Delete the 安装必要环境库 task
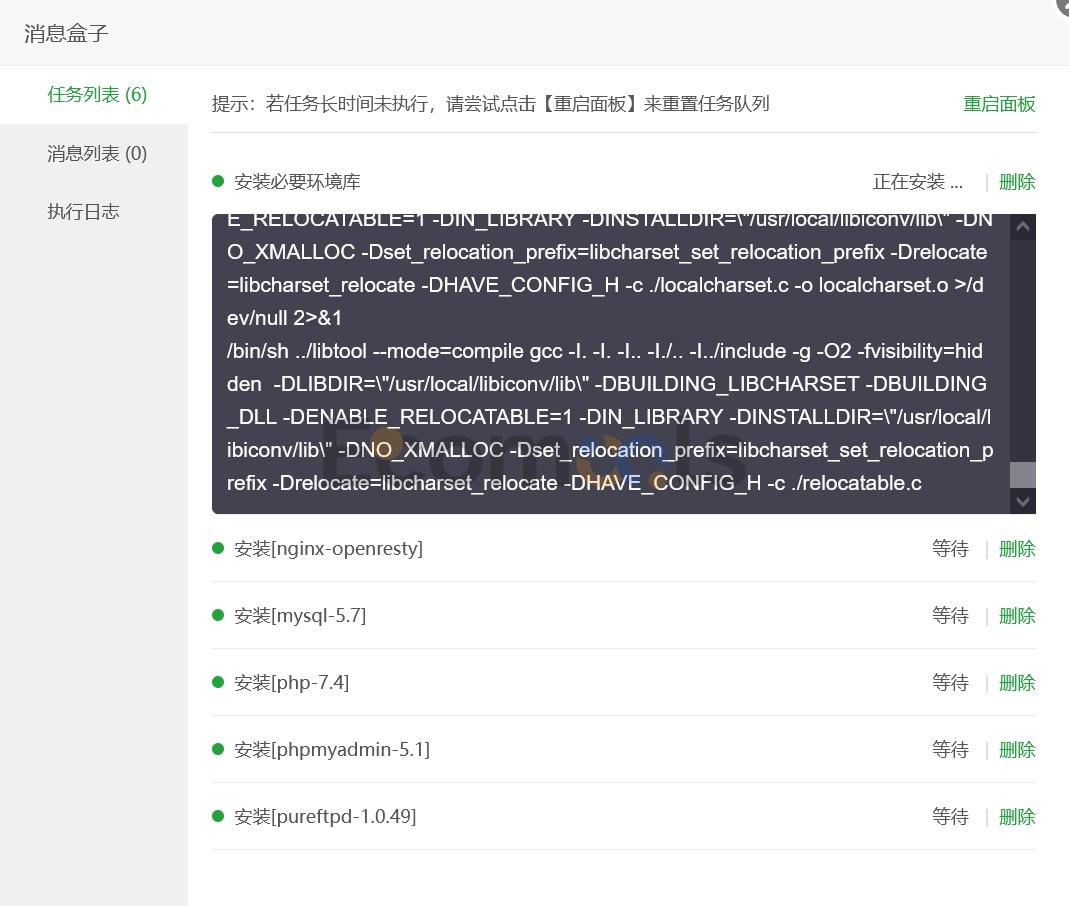 click(1017, 182)
